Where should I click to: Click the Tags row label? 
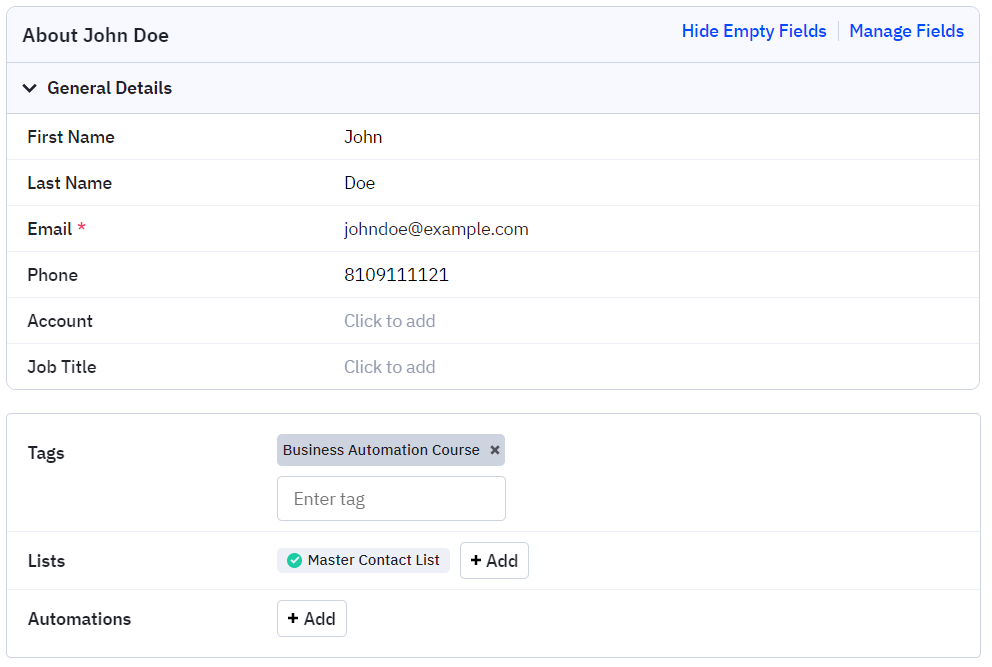[x=46, y=453]
